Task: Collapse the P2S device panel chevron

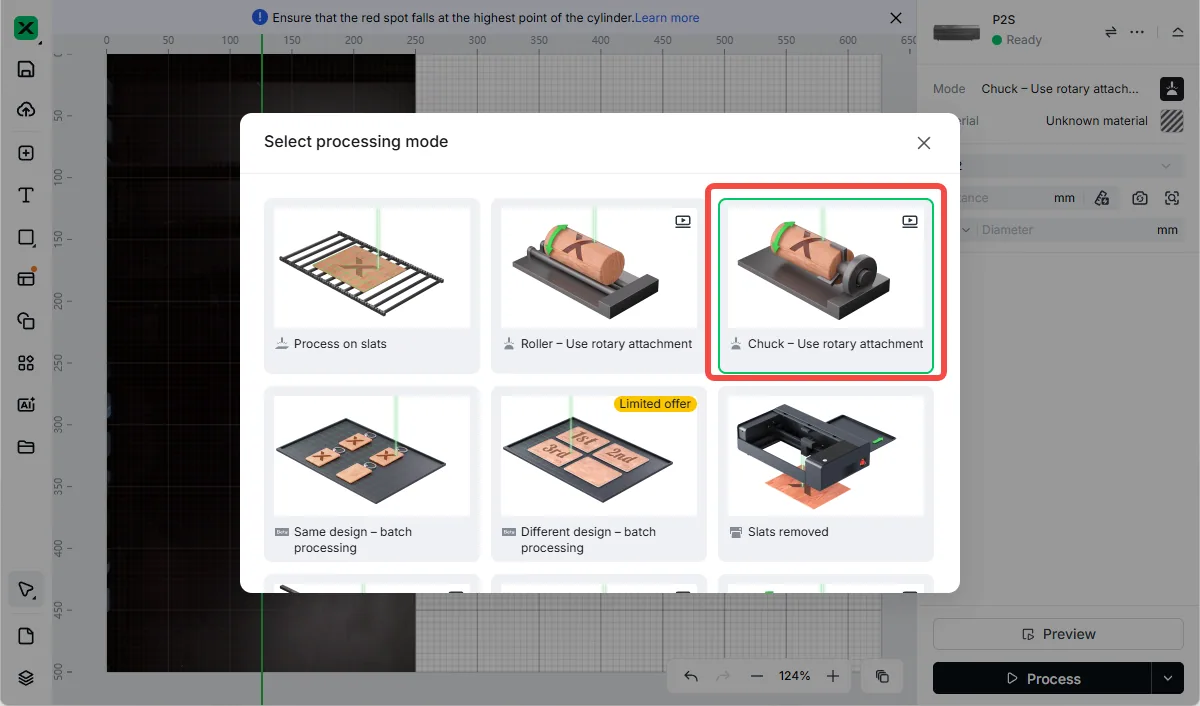Action: pos(1177,32)
